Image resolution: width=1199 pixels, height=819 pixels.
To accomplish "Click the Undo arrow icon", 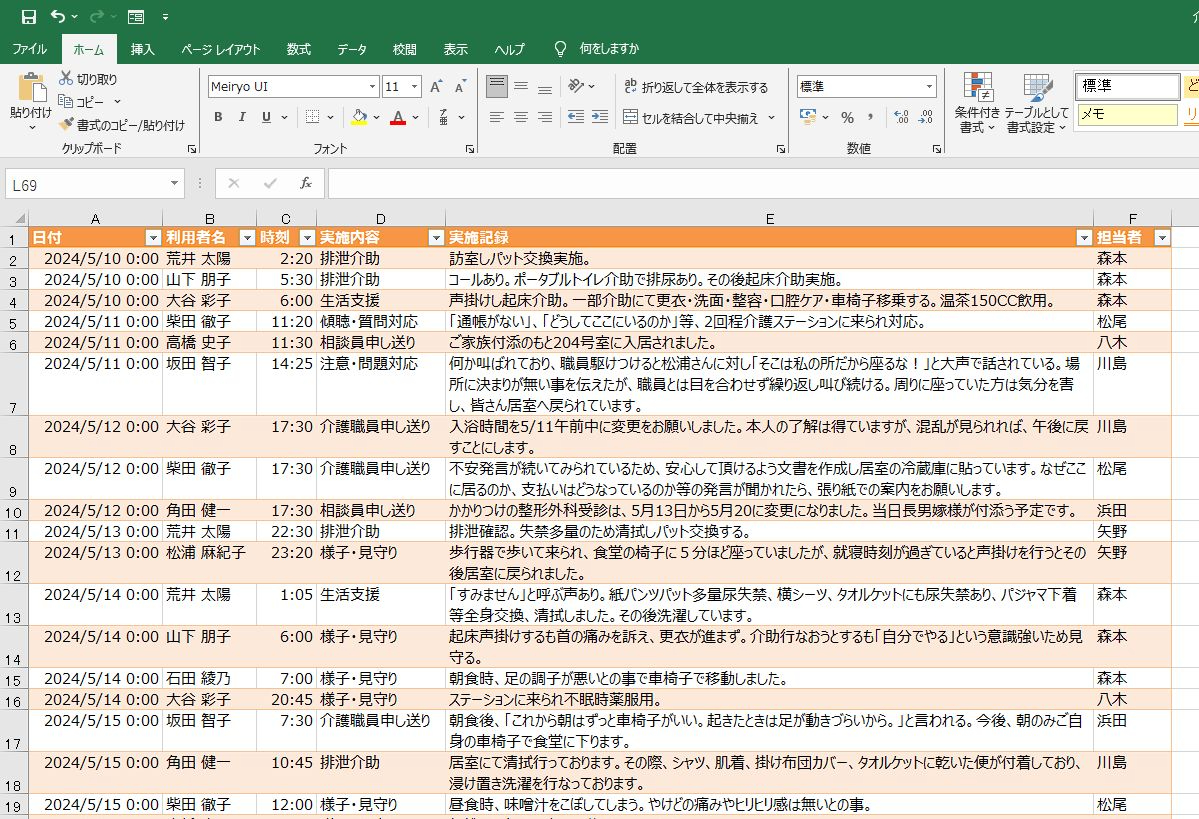I will click(57, 17).
